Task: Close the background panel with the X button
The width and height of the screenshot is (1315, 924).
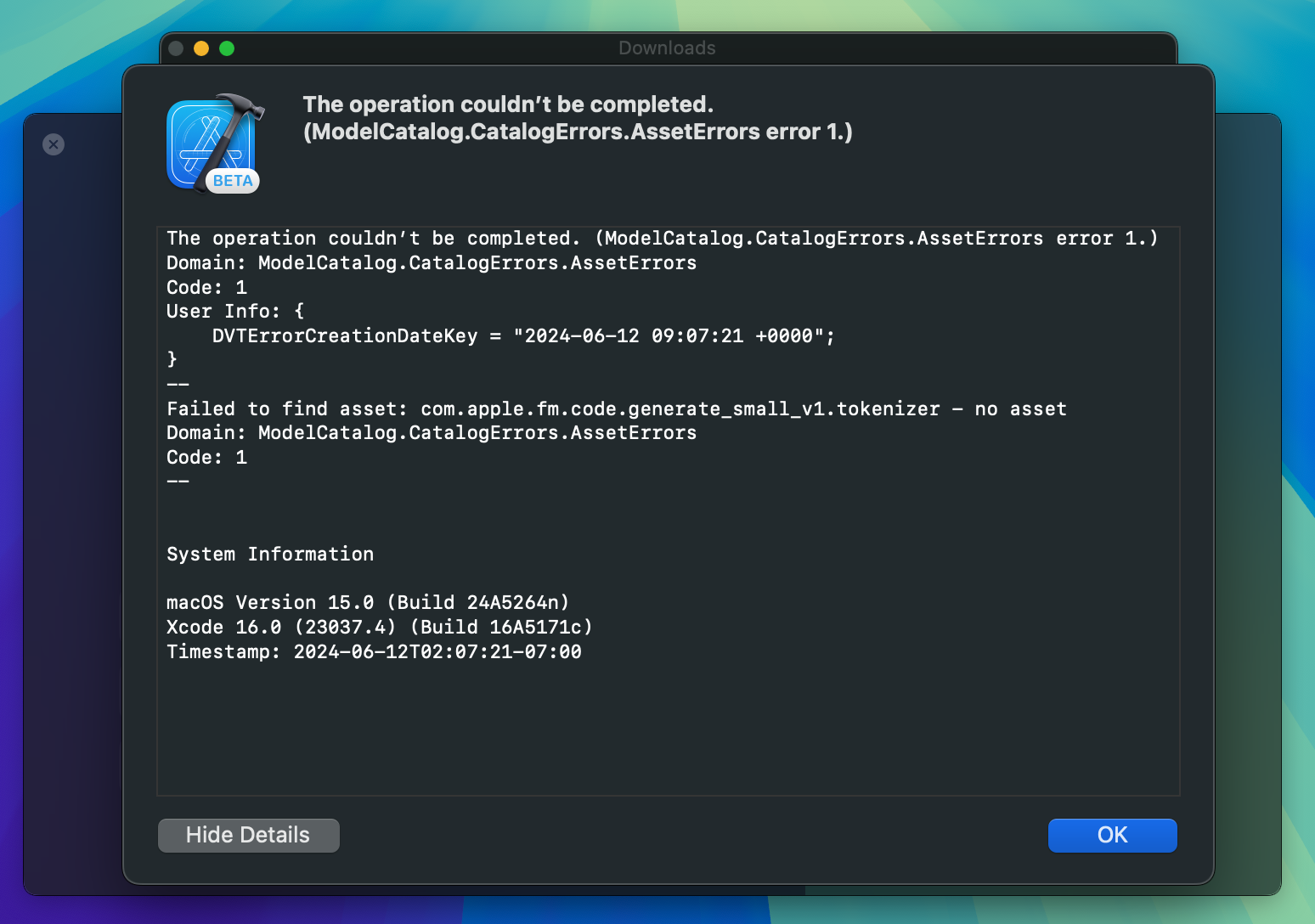Action: point(54,144)
